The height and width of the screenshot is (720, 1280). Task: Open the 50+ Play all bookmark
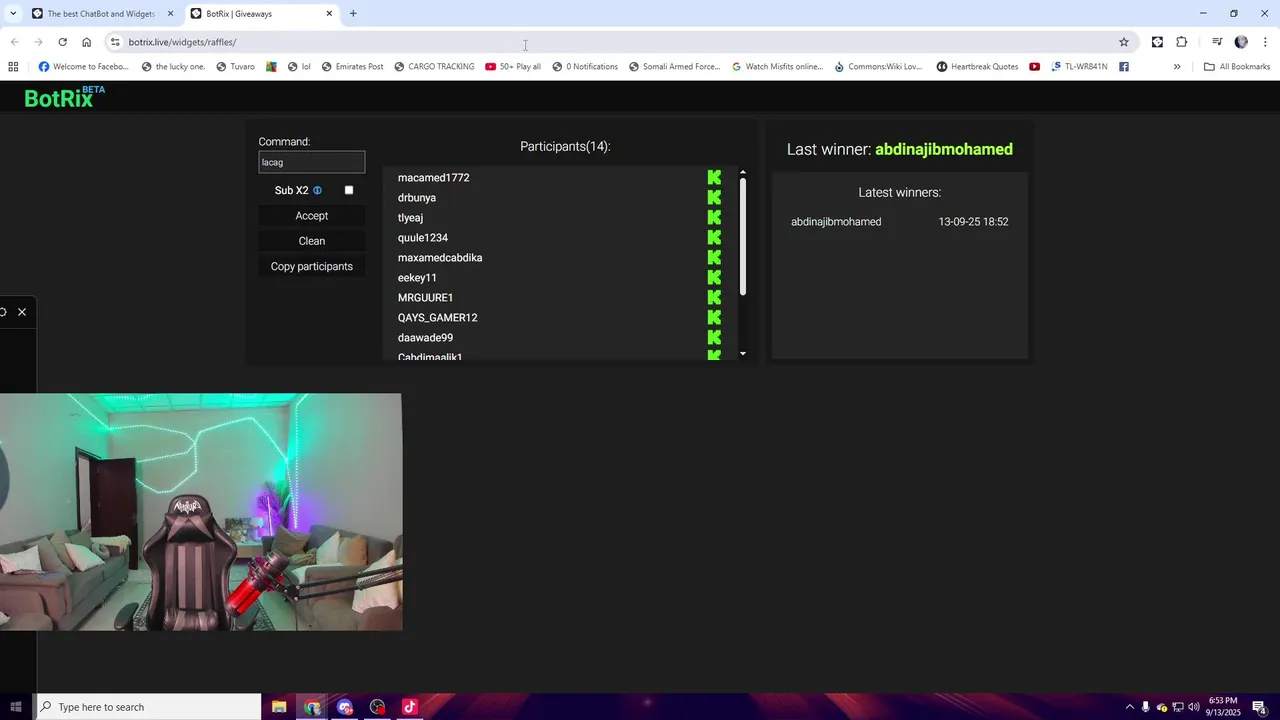[x=513, y=67]
